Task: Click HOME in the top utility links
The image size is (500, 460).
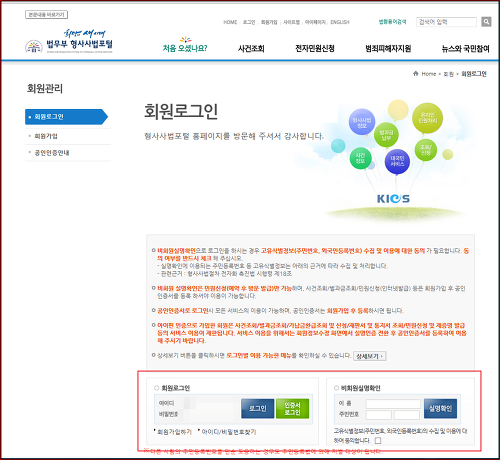Action: 230,22
